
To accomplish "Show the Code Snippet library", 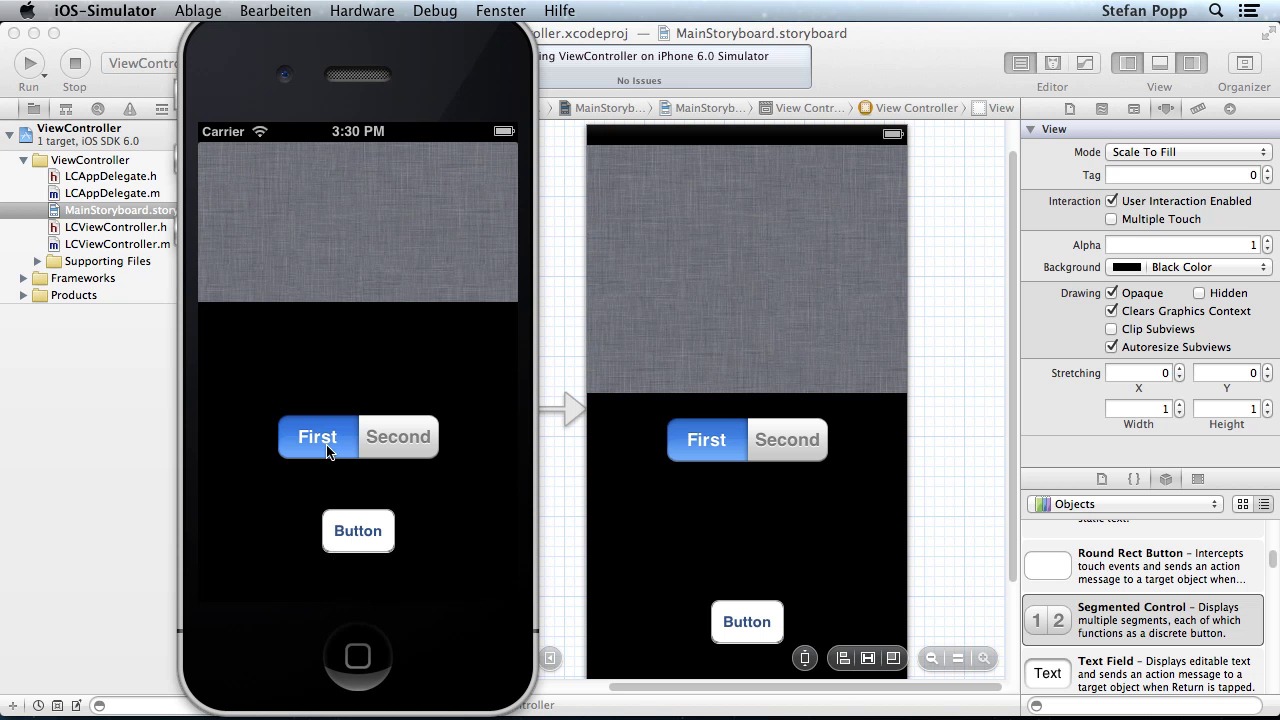I will coord(1134,479).
